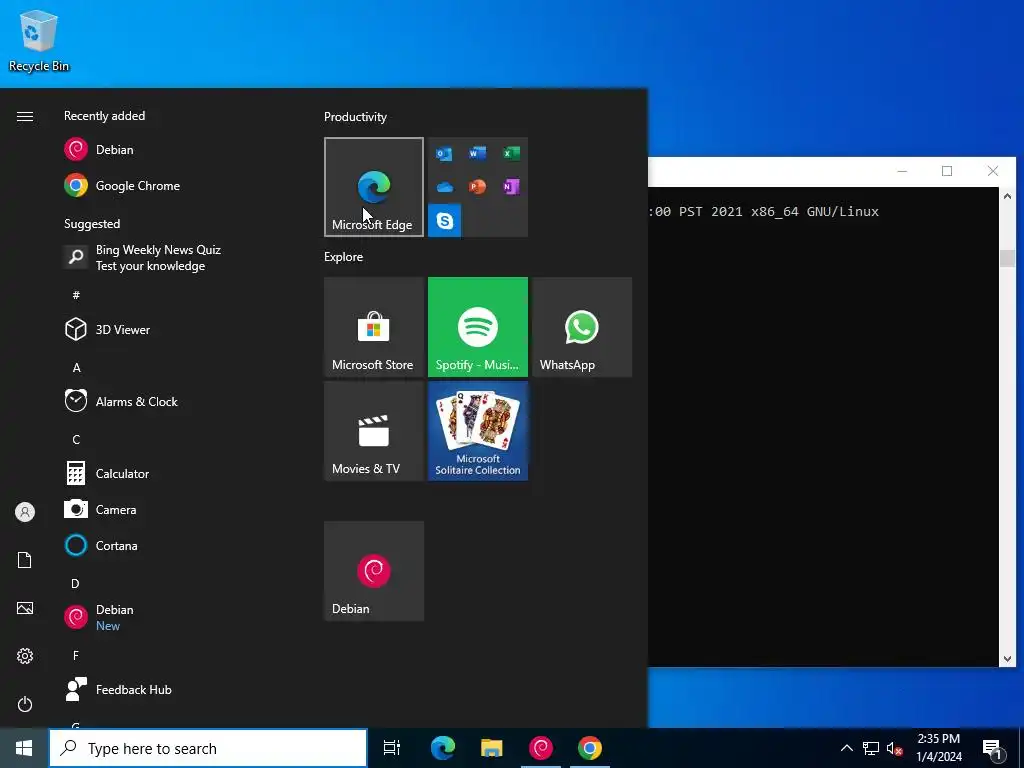Click terminal scrollbar up arrow
The image size is (1024, 768).
[1007, 196]
